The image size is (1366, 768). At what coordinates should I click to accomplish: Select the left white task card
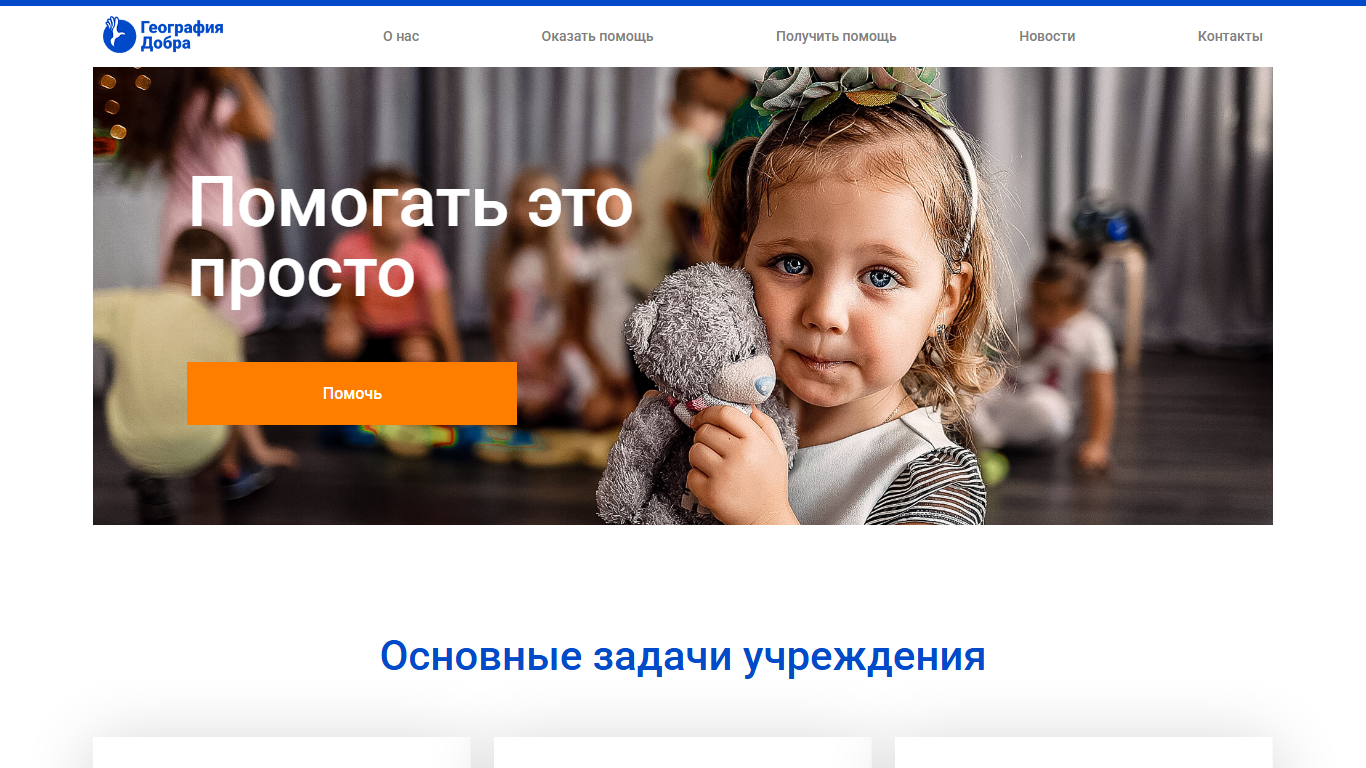[x=282, y=753]
